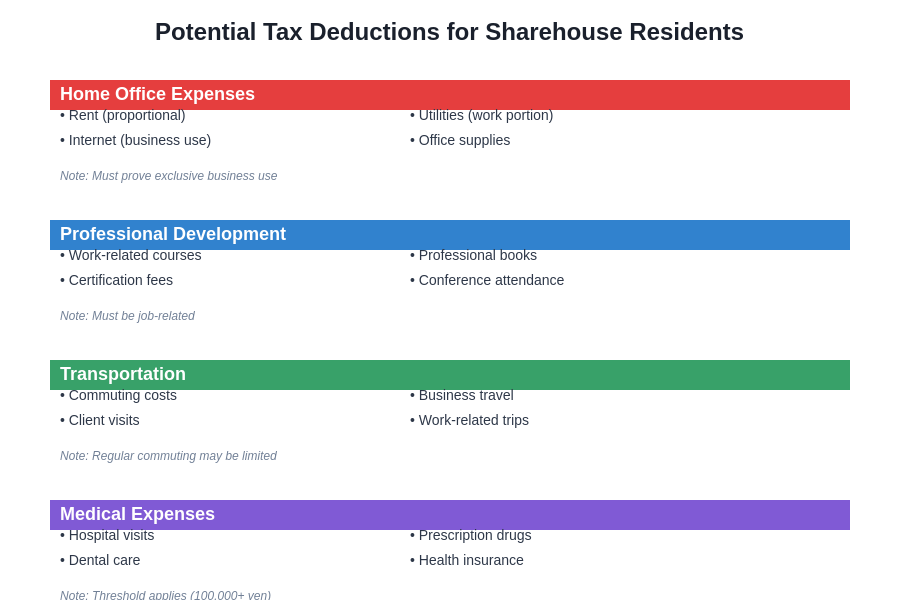
Task: Select the Prescription drugs item
Action: point(470,535)
